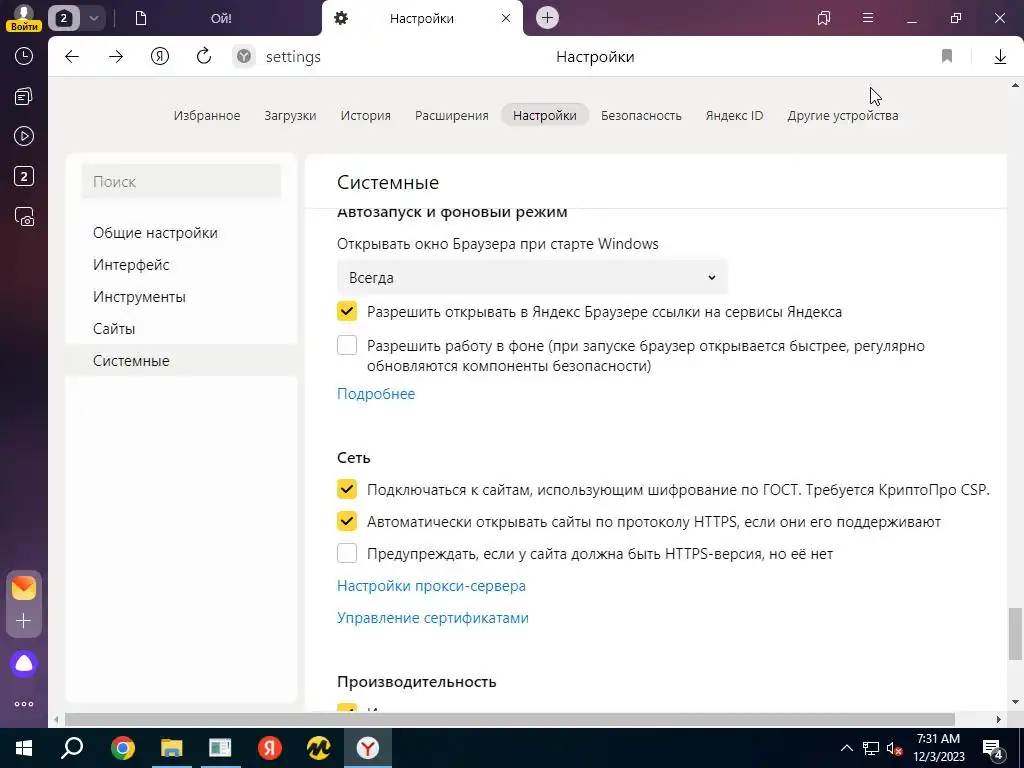Select Системные in the sidebar
Screen dimensions: 1024x768
[x=181, y=360]
